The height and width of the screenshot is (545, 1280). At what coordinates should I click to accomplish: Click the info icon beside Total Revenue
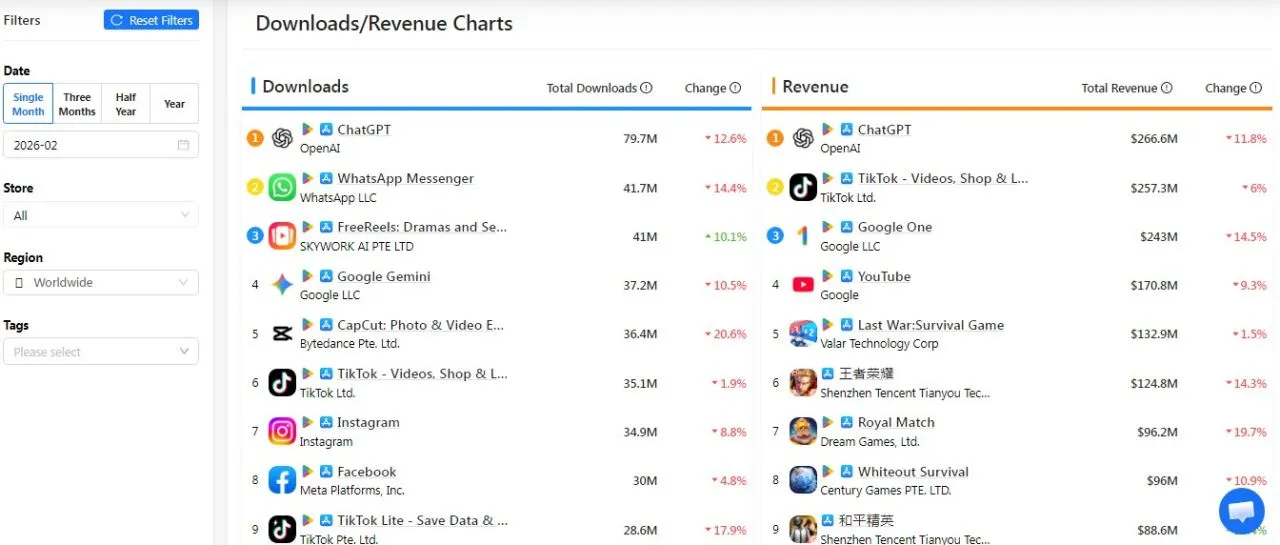click(x=1167, y=88)
